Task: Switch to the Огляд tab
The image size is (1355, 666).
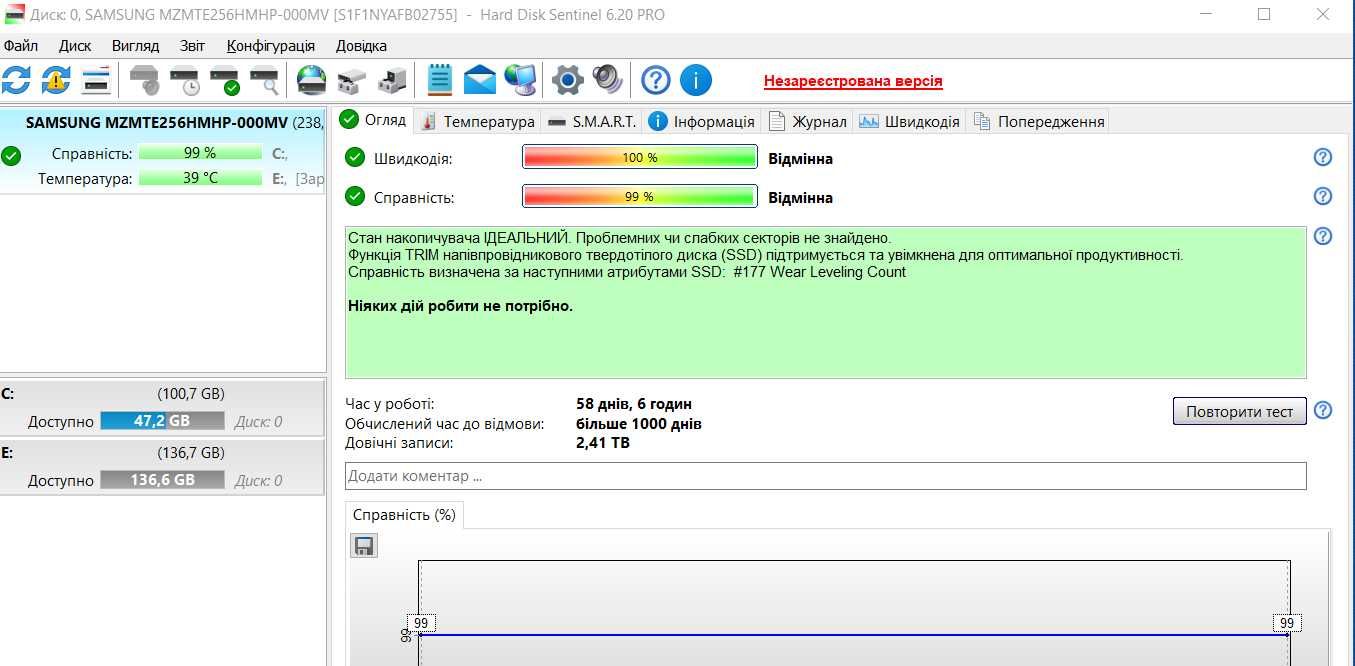Action: [x=374, y=120]
